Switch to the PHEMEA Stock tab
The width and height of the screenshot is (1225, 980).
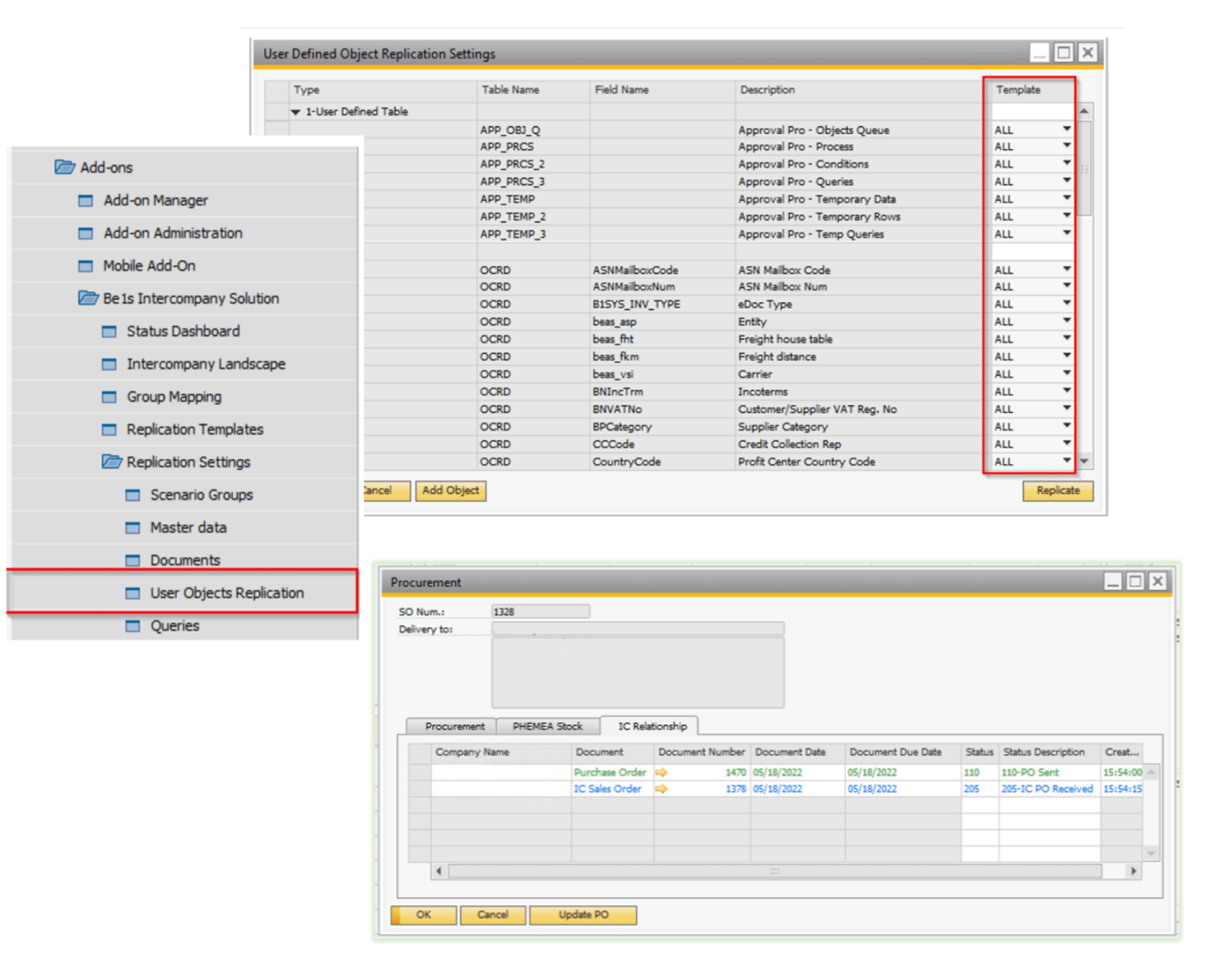pyautogui.click(x=547, y=726)
